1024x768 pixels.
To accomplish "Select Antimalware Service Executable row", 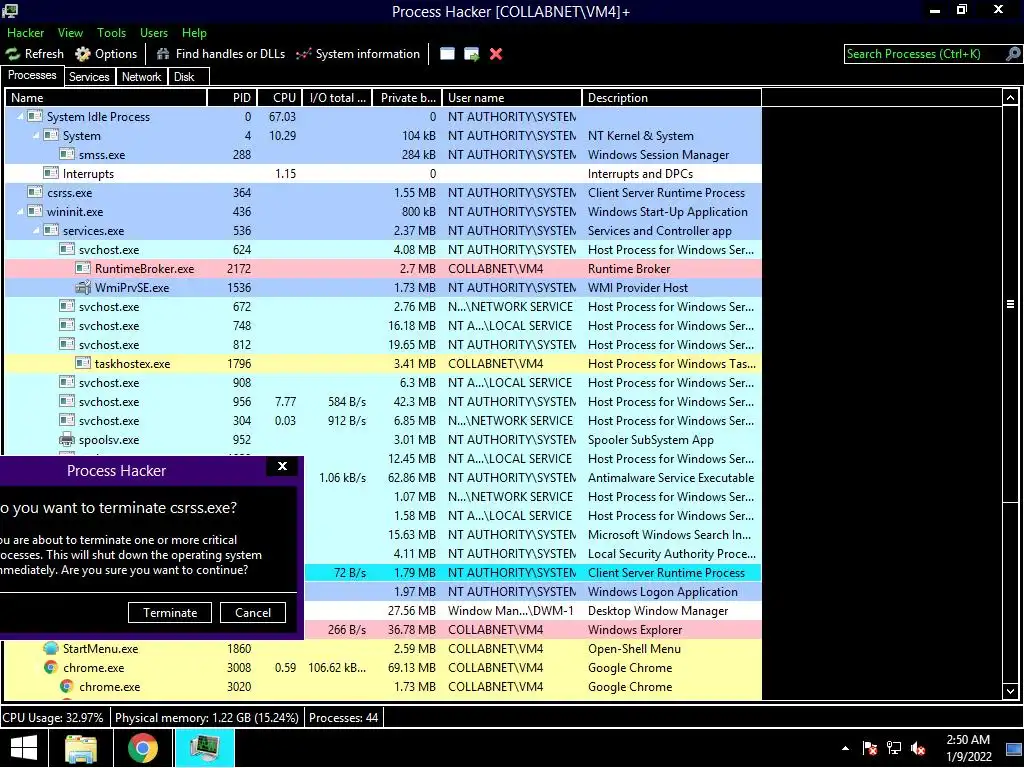I will coord(532,477).
